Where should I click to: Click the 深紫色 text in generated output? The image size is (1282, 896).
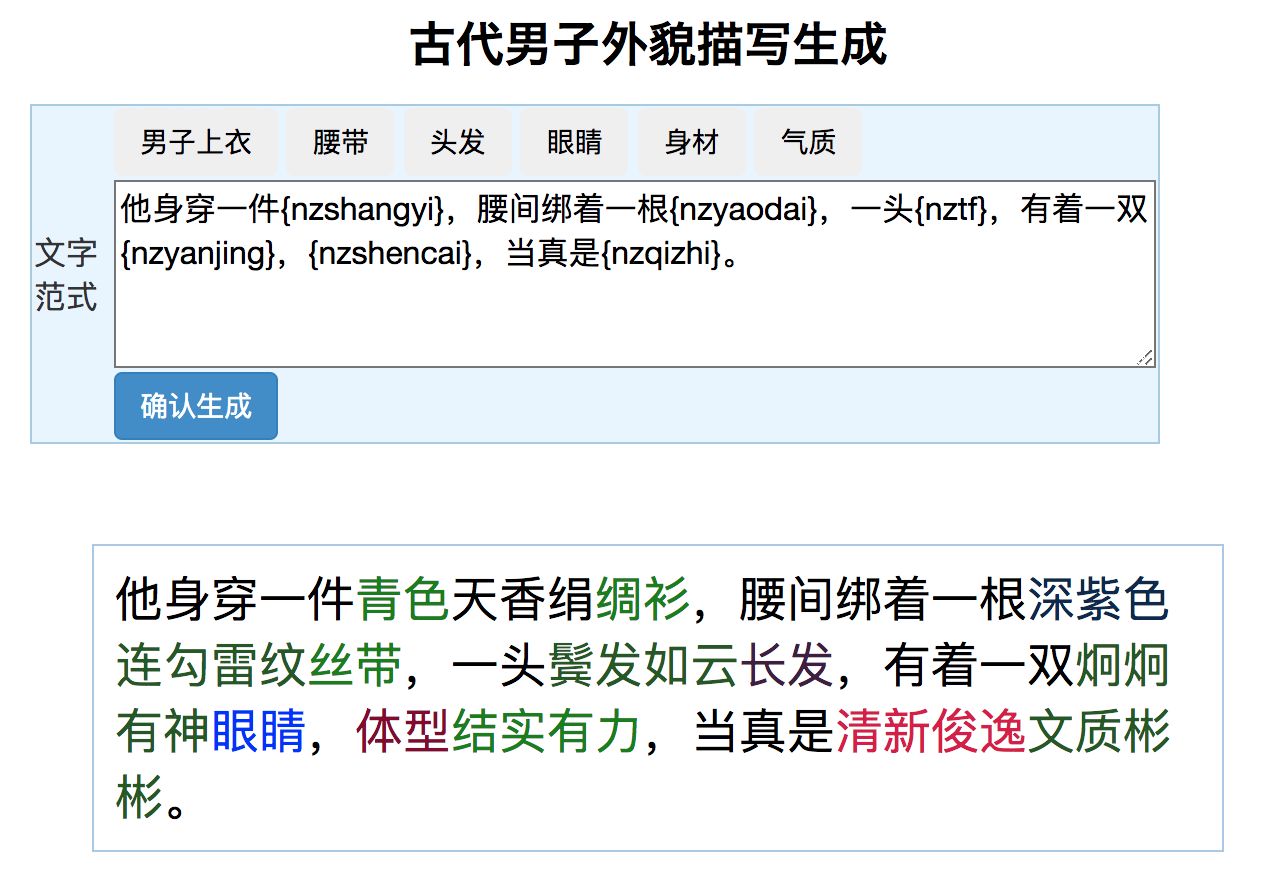[x=1097, y=601]
